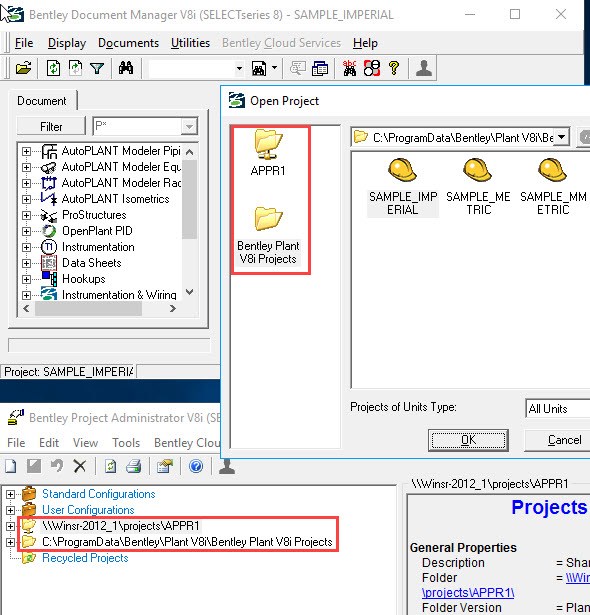This screenshot has width=590, height=615.
Task: Click the binoculars find icon in Document Manager toolbar
Action: 126,68
